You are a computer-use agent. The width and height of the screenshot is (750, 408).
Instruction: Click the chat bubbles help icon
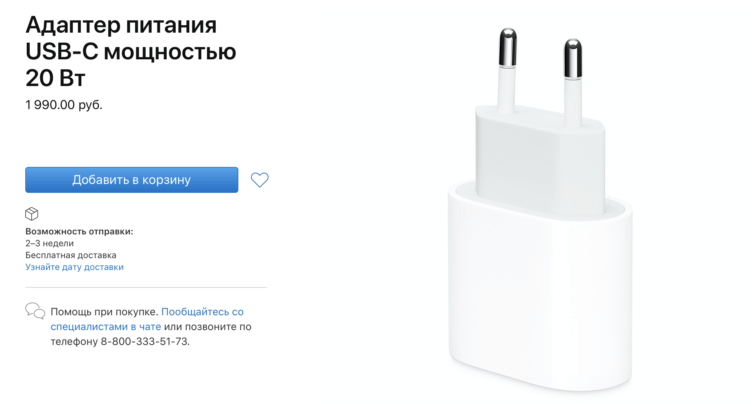pos(35,311)
